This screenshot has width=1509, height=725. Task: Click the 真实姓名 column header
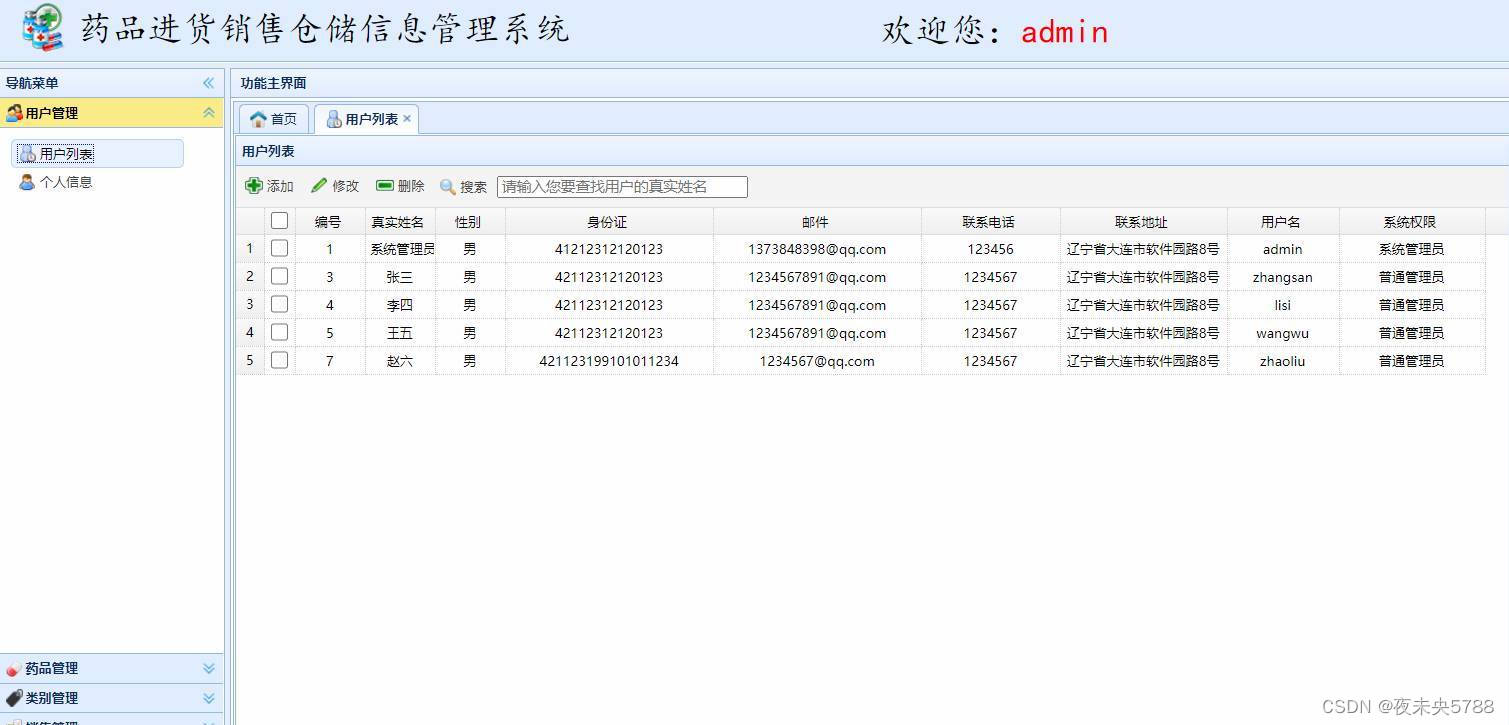400,222
